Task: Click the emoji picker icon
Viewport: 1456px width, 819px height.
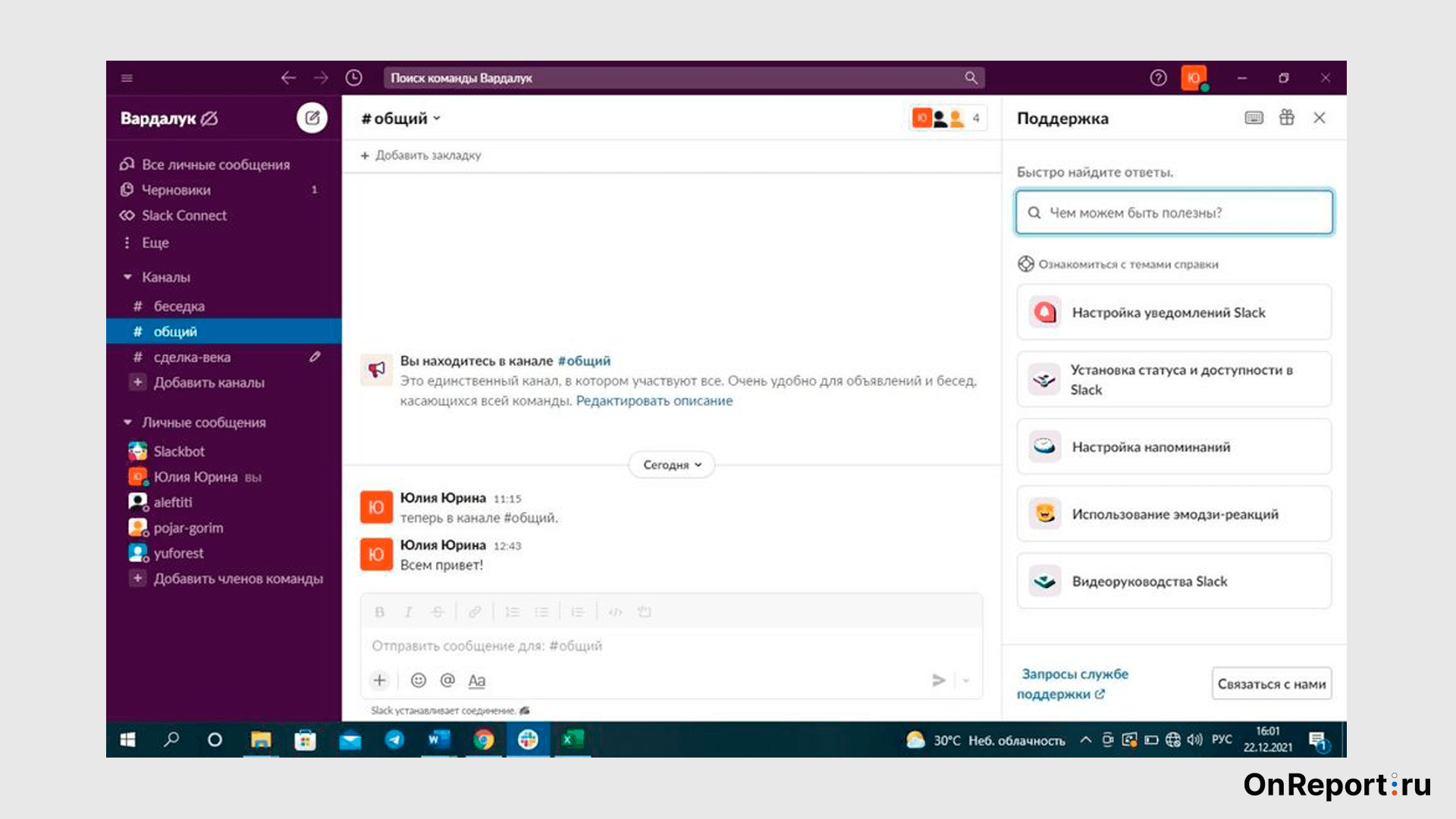Action: click(418, 680)
